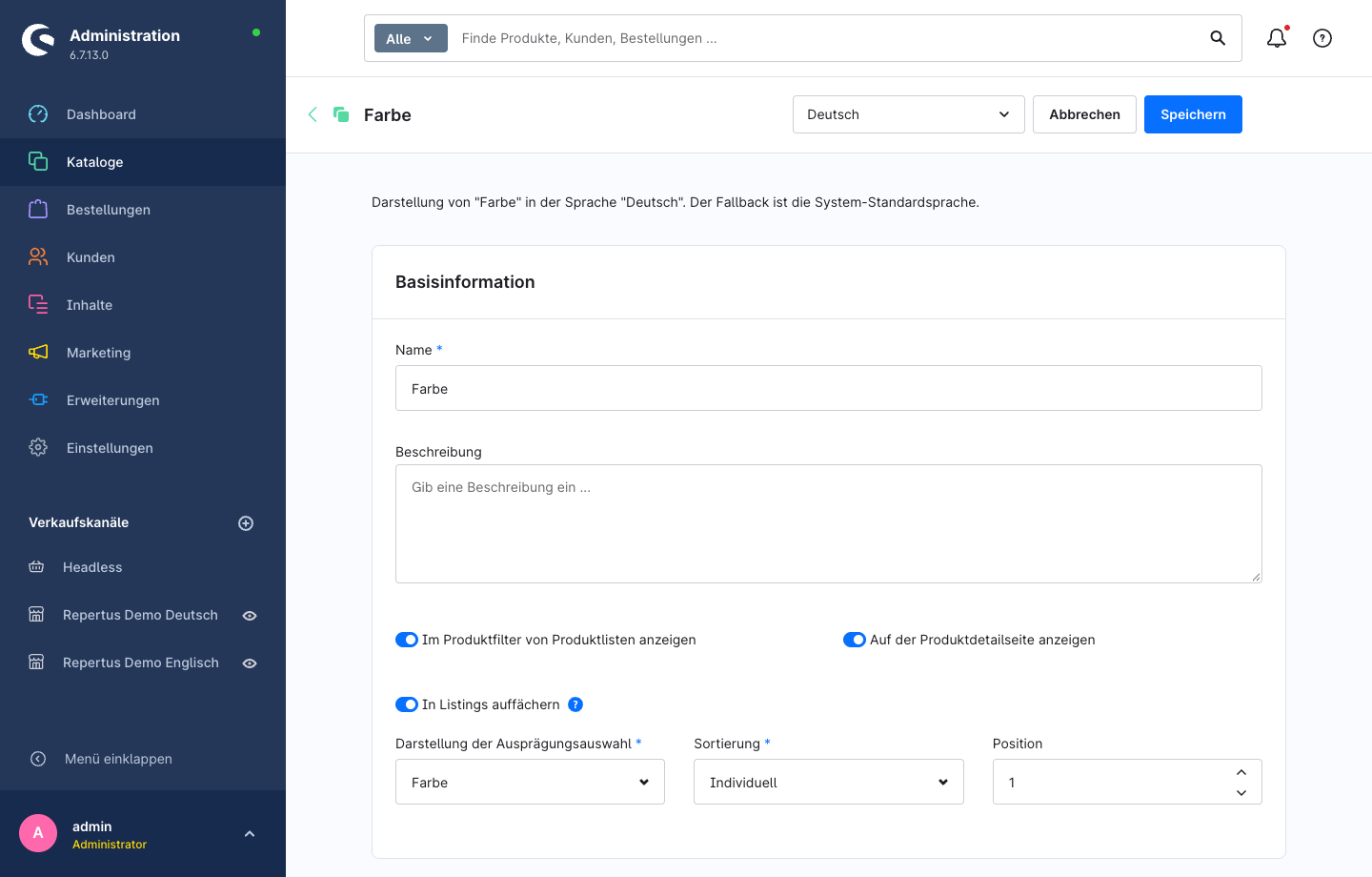Toggle Im Produktfilter von Produktlisten anzeigen
Screen dimensions: 1372x877
pyautogui.click(x=407, y=640)
